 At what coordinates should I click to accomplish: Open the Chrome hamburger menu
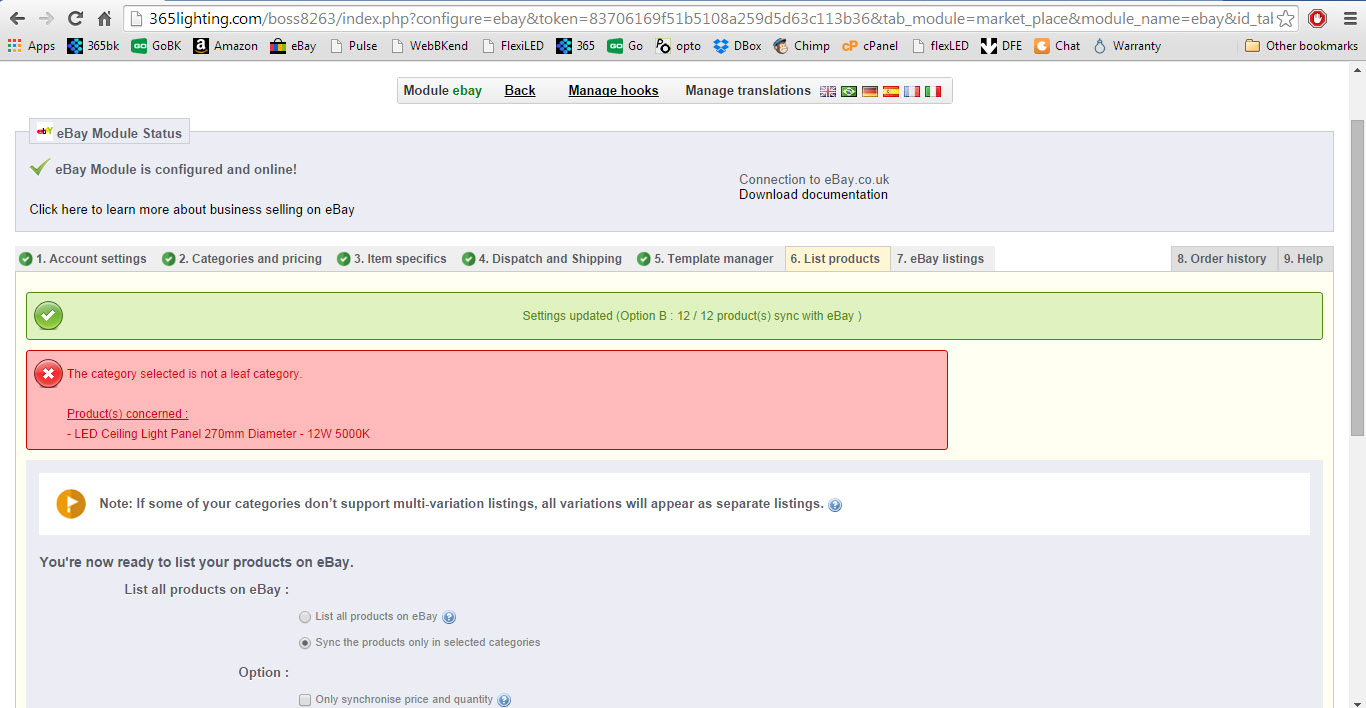1348,18
